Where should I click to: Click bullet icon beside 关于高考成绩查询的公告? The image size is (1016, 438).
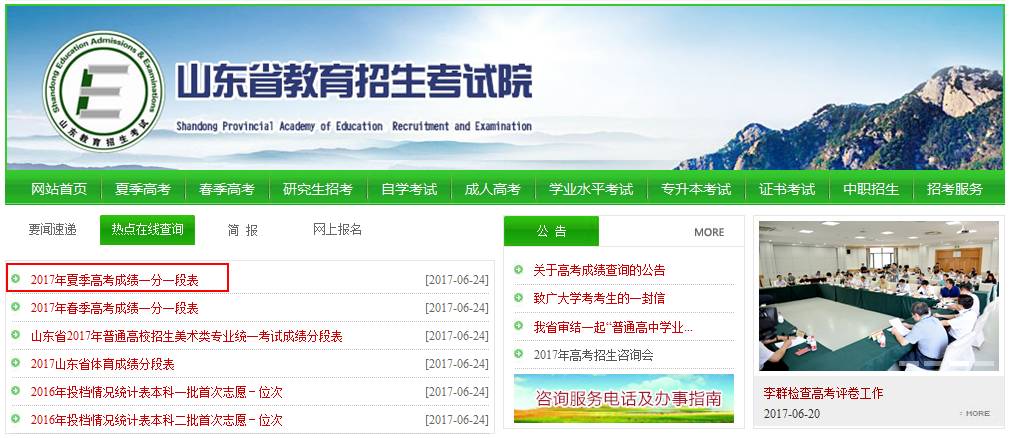pos(518,270)
